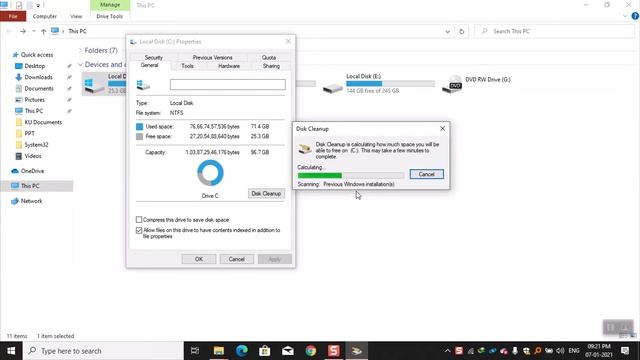Open Microsoft Store from taskbar

264,351
